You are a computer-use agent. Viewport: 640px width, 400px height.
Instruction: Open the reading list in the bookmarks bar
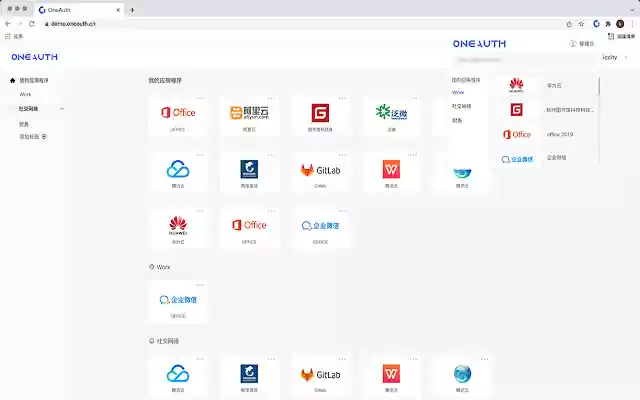coord(622,36)
